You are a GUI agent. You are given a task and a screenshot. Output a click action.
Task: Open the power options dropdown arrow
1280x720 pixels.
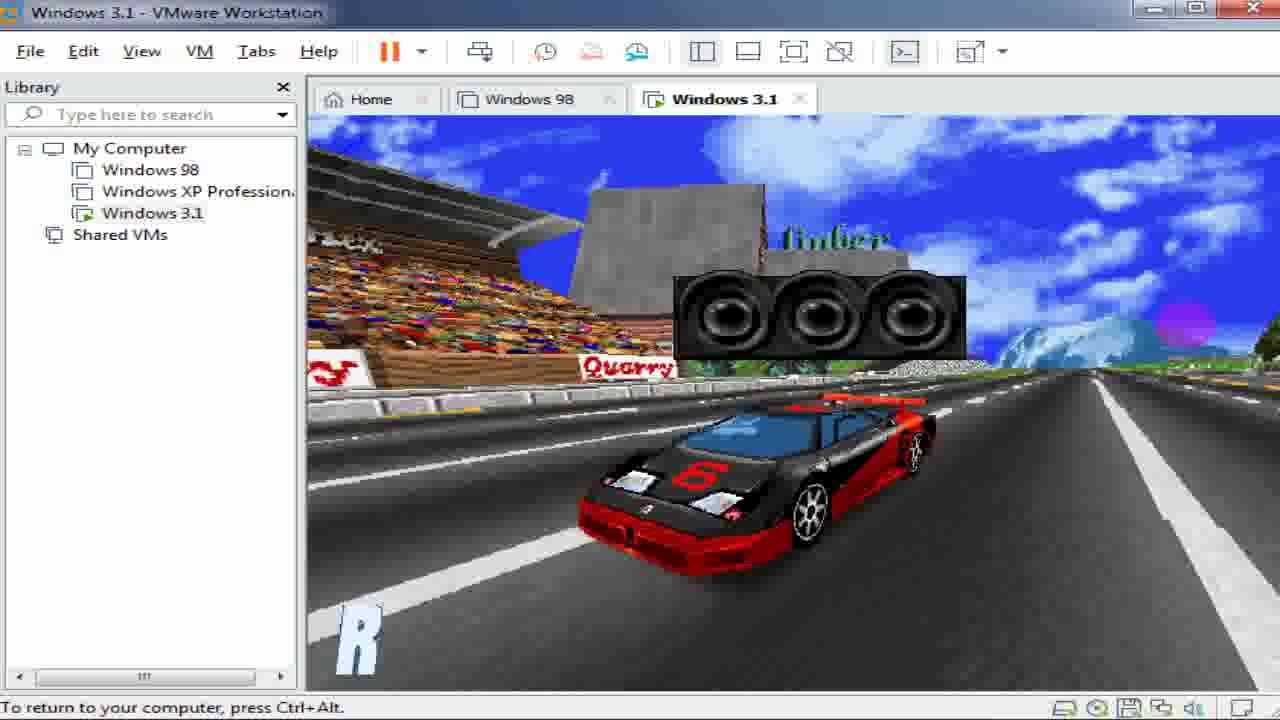tap(421, 52)
